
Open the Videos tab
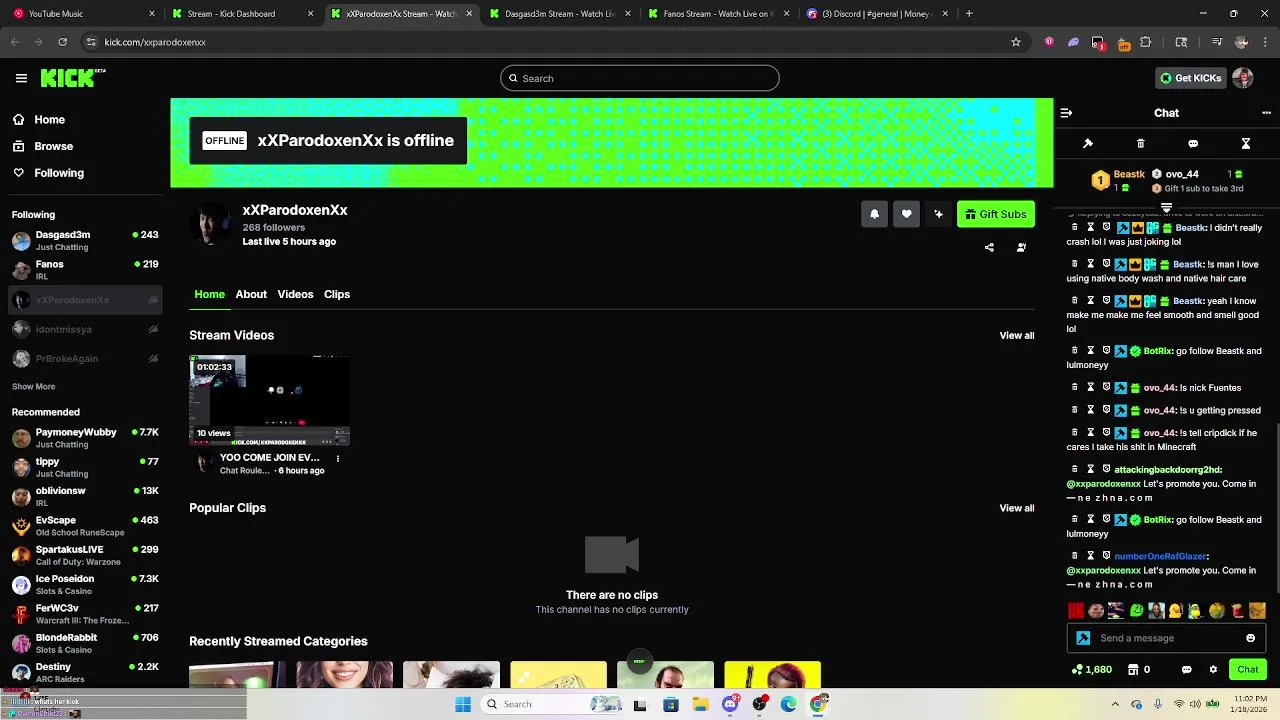click(295, 294)
